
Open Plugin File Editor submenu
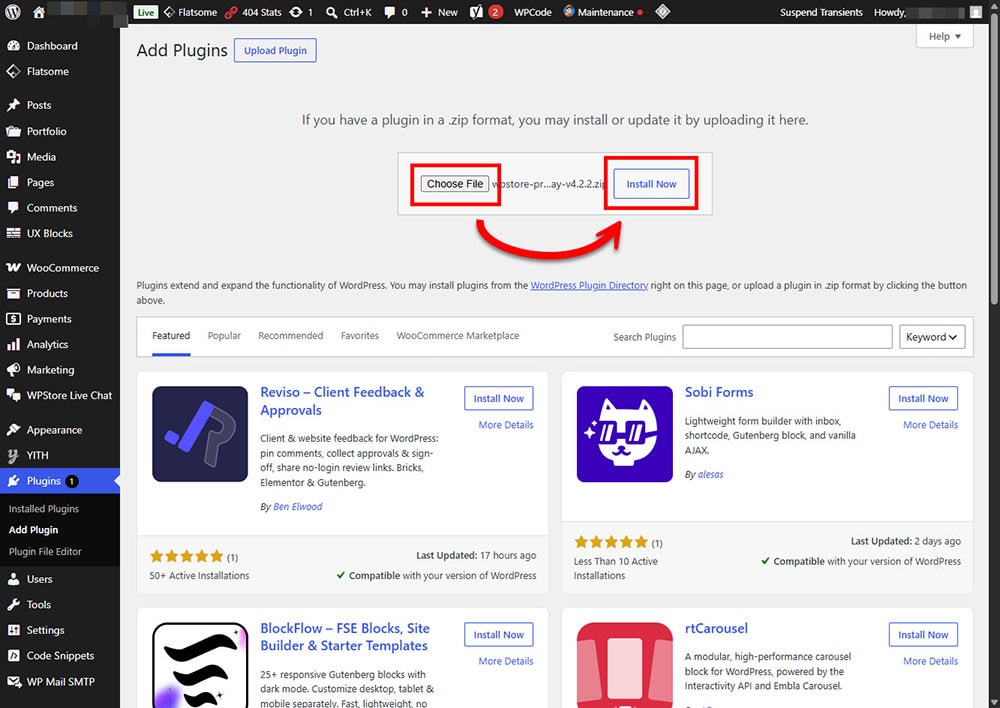(x=45, y=552)
